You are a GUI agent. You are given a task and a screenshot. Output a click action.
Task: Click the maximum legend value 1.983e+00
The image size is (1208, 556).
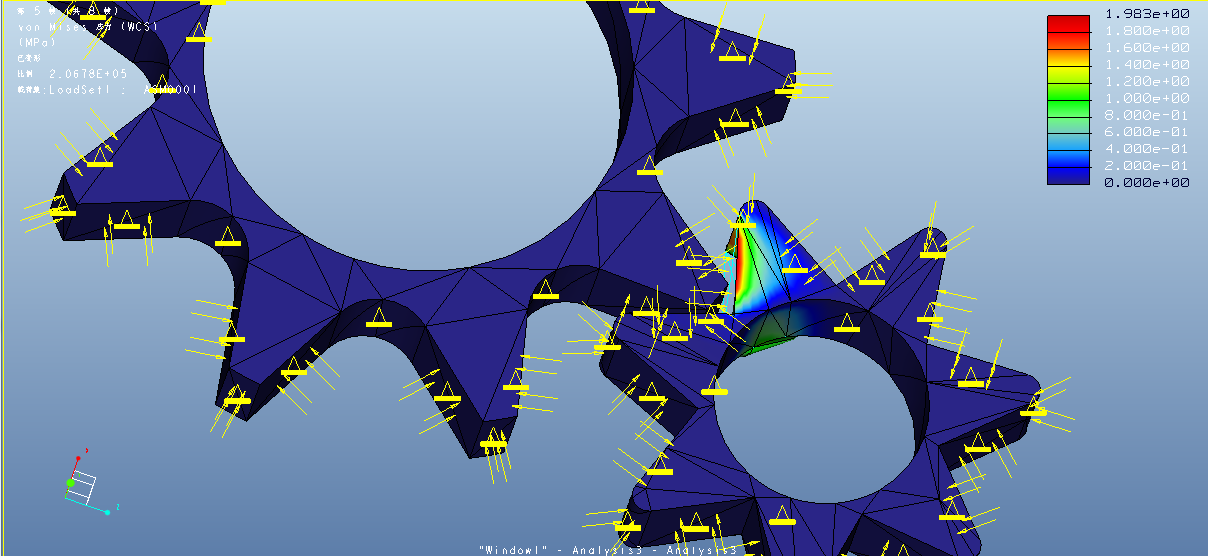1146,14
